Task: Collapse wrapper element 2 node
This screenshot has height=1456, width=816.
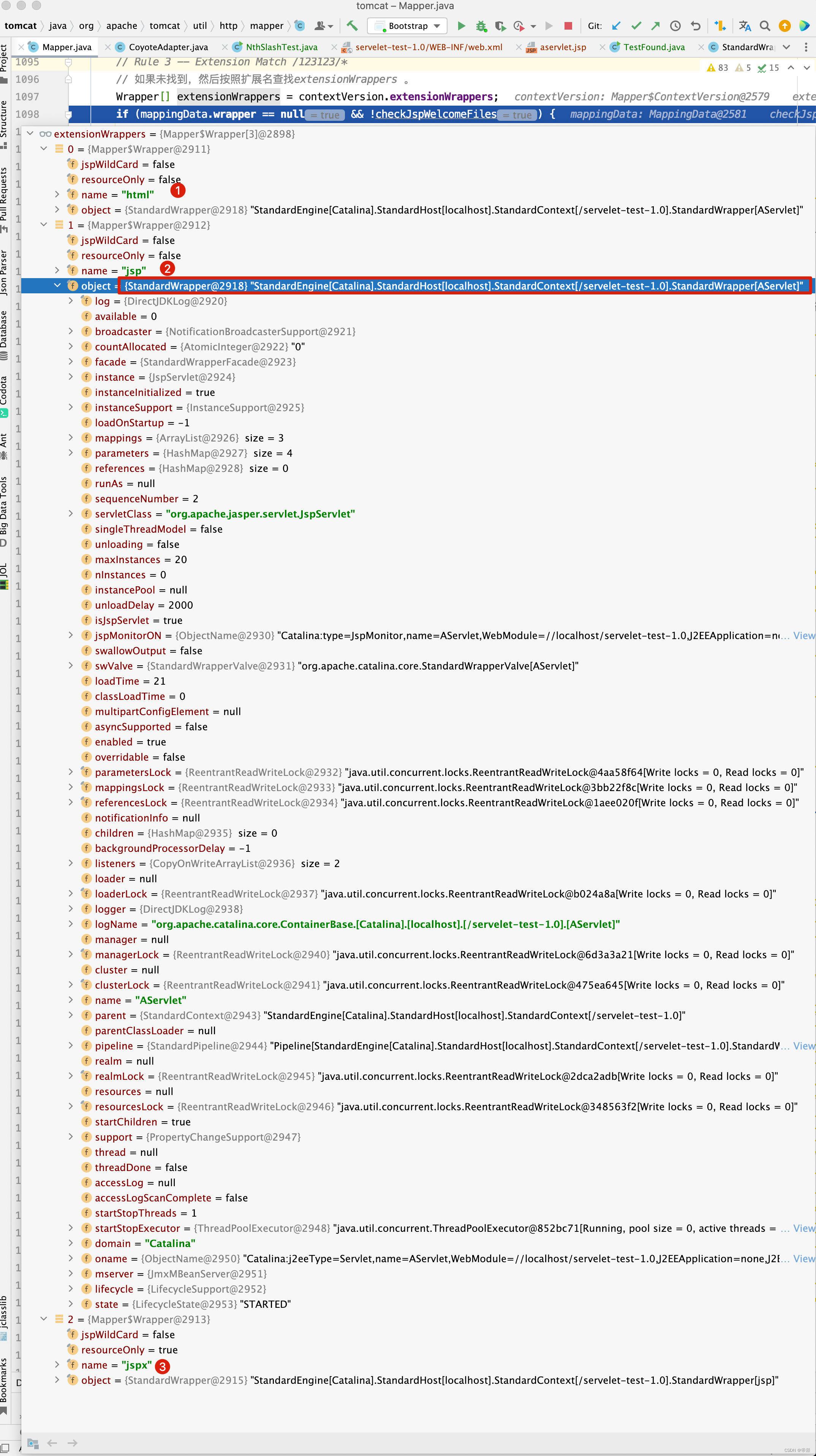Action: coord(44,1319)
